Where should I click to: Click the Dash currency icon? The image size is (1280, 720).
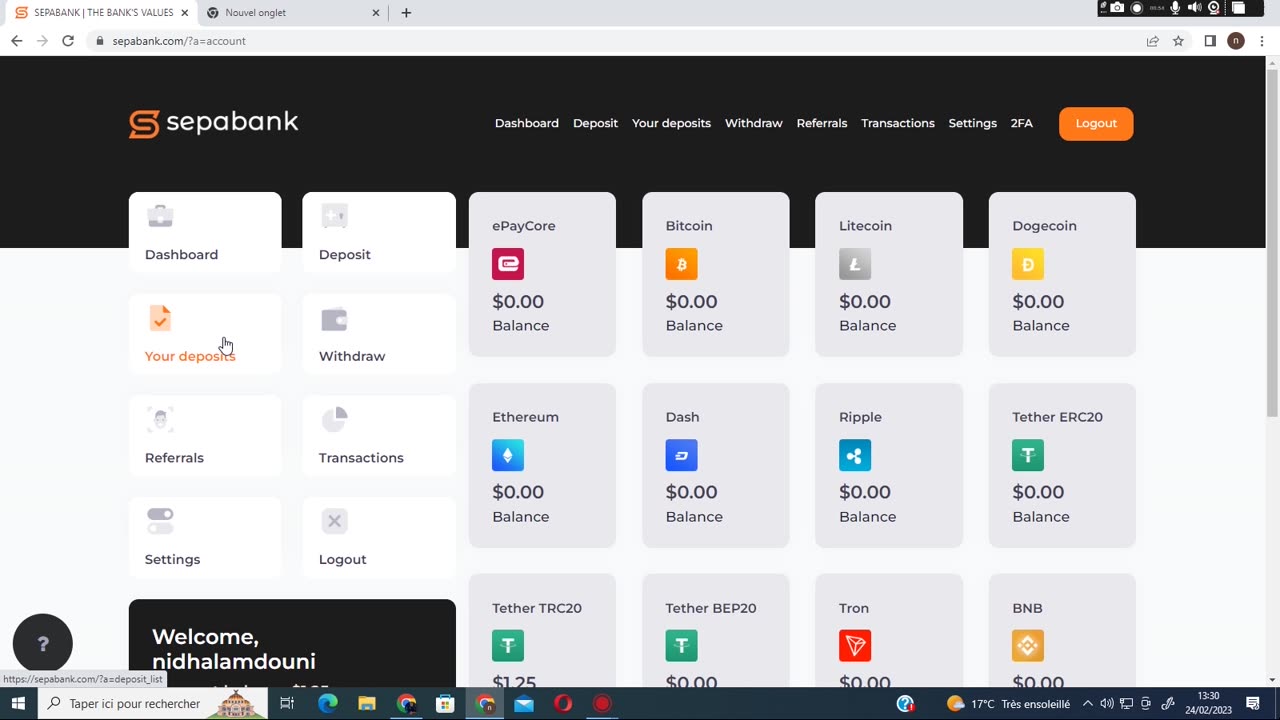682,455
